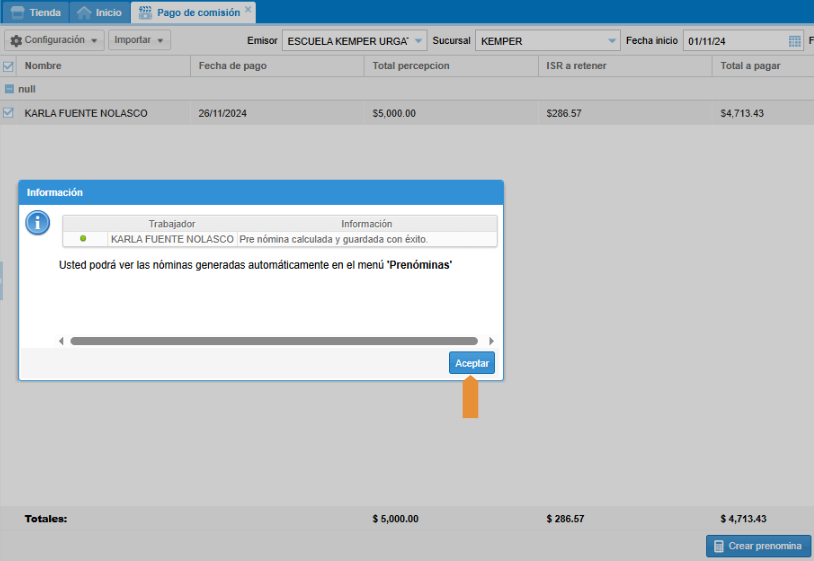Screen dimensions: 814x561
Task: Expand the Emisor dropdown
Action: tap(418, 41)
